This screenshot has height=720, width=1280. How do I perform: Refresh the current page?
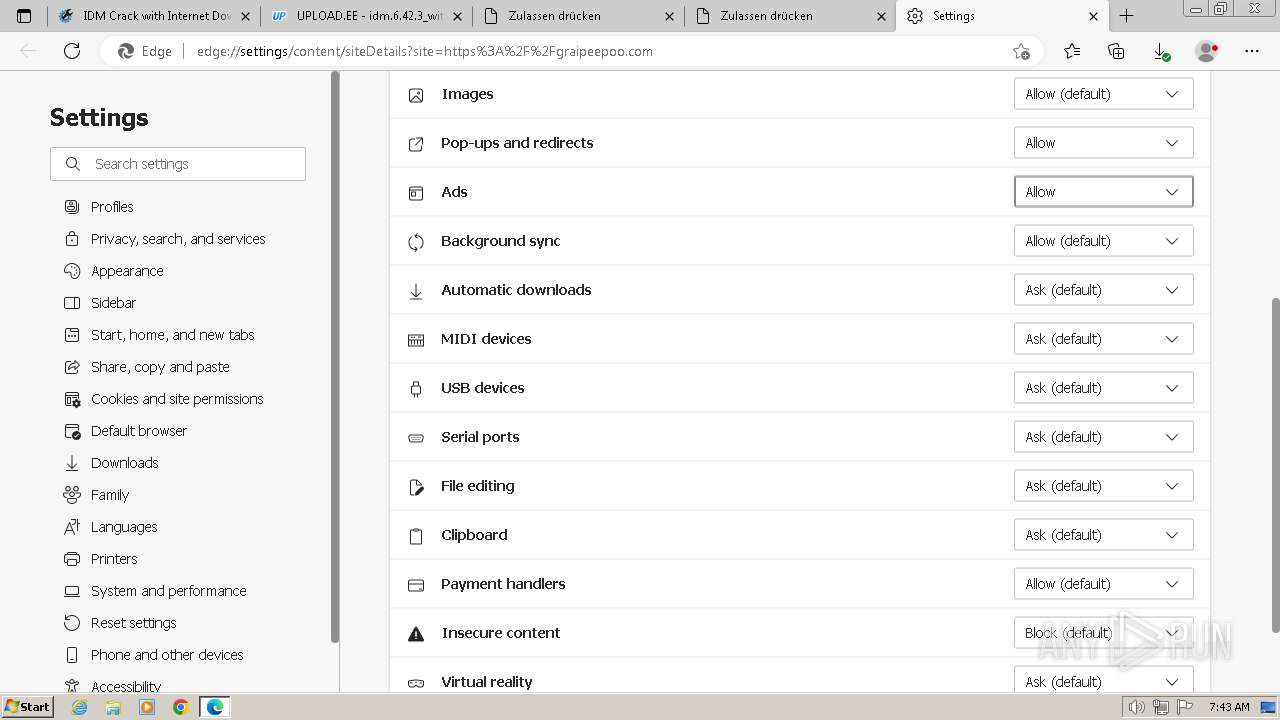[72, 51]
